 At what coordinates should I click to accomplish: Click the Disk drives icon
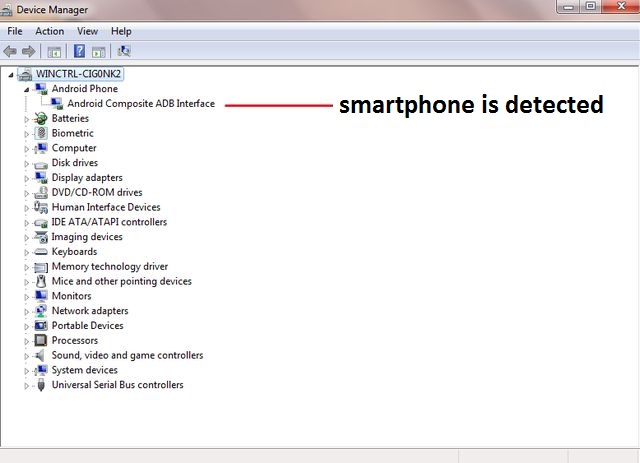41,164
